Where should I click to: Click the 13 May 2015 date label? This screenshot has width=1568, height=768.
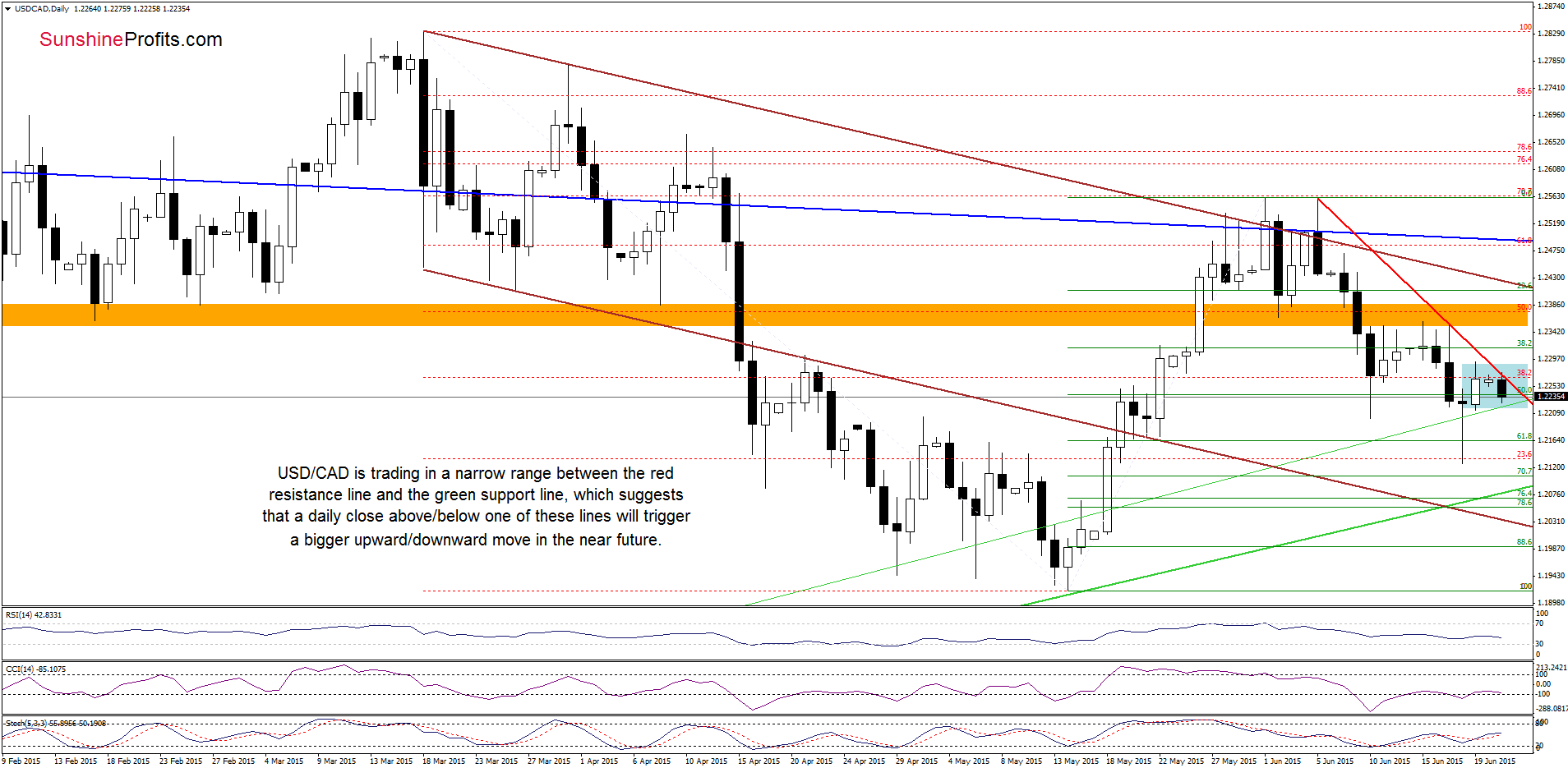1076,761
